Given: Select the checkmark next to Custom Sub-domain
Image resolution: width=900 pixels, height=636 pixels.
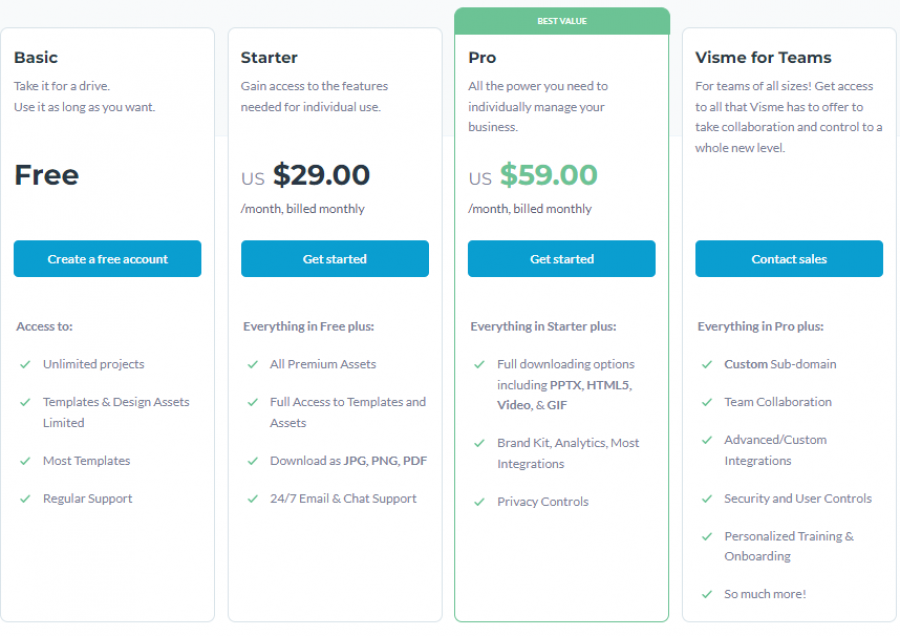Looking at the screenshot, I should [707, 364].
